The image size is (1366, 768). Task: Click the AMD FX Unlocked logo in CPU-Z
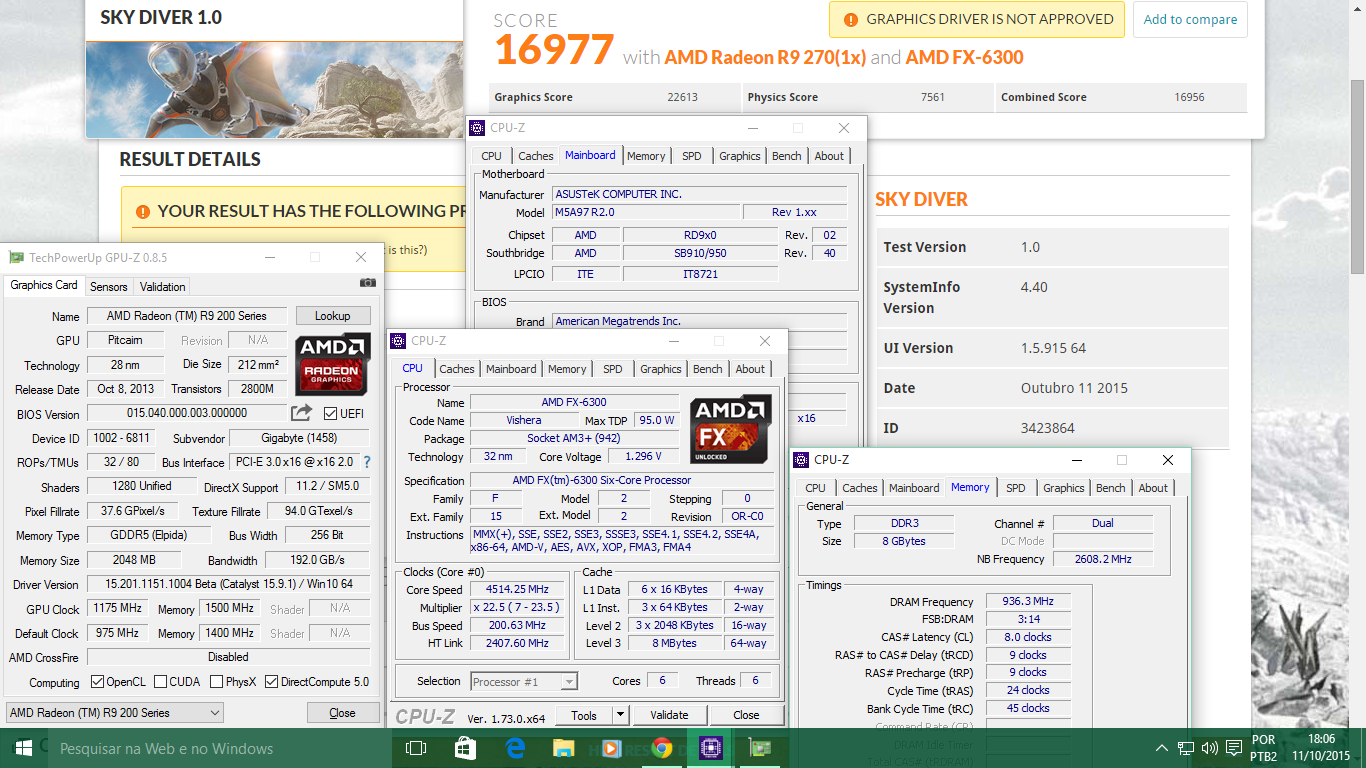coord(730,429)
